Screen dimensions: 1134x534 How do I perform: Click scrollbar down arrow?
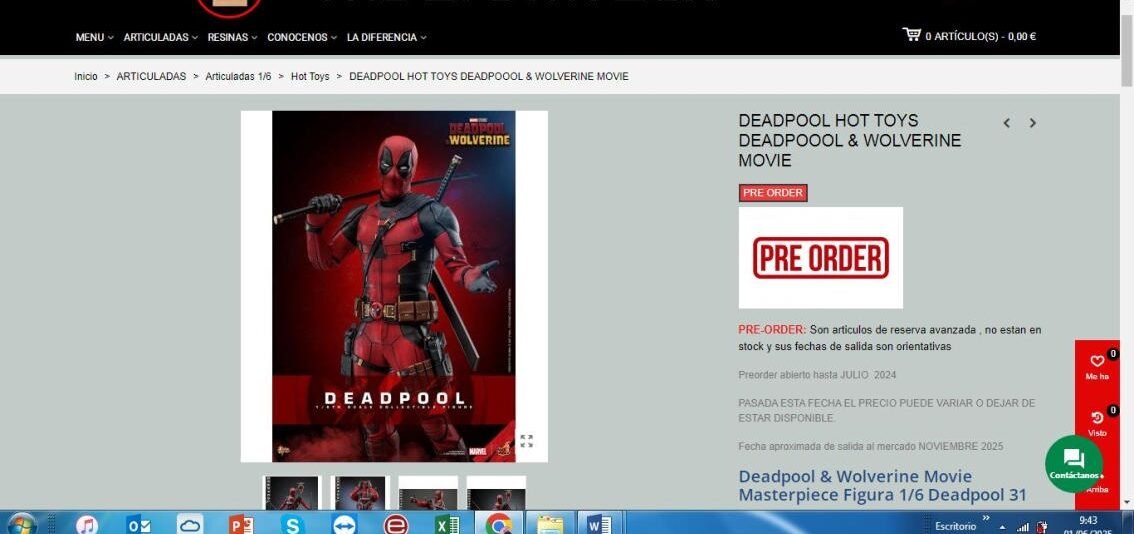pos(1127,503)
